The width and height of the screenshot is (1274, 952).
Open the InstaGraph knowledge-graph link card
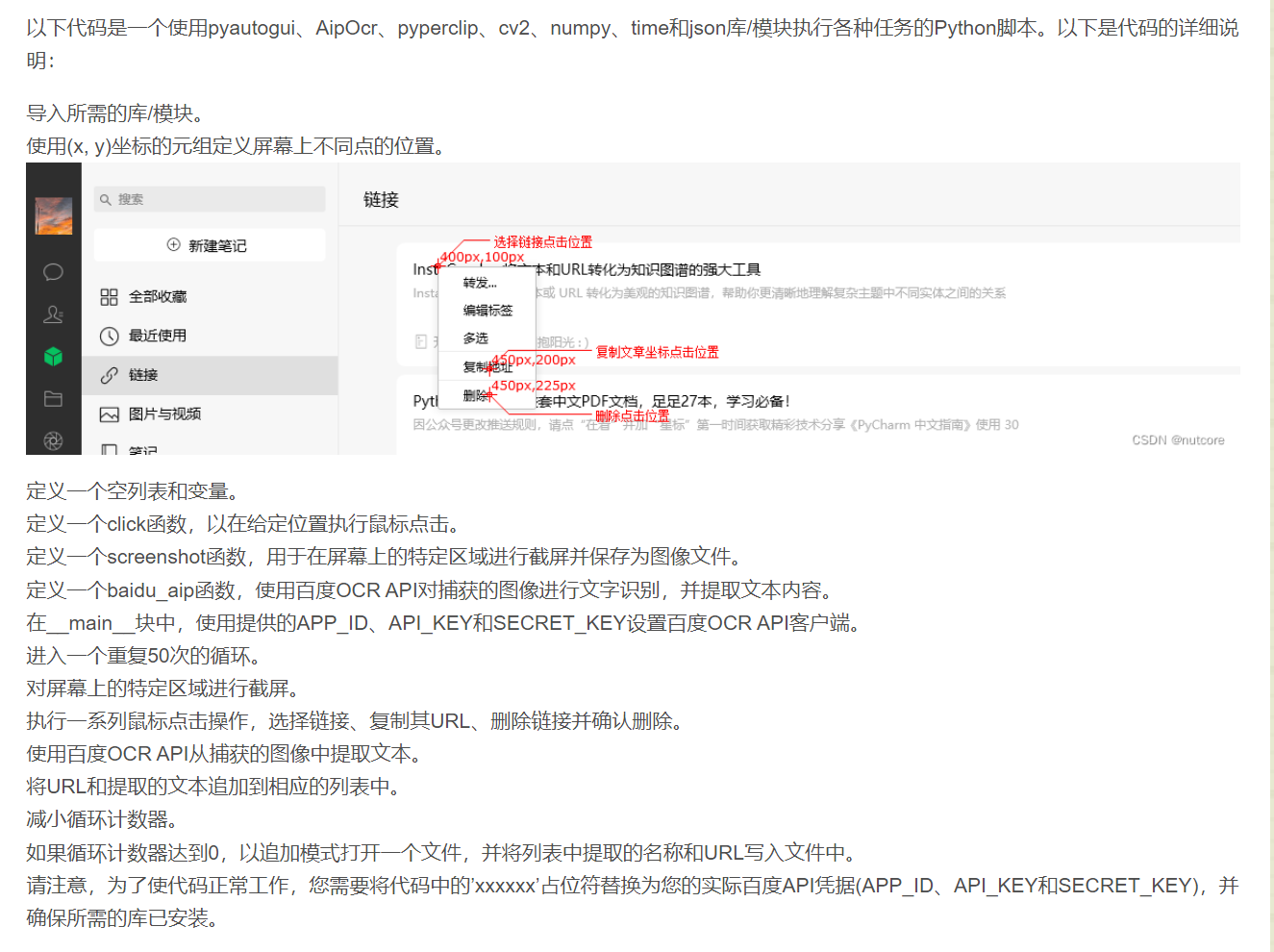click(818, 305)
